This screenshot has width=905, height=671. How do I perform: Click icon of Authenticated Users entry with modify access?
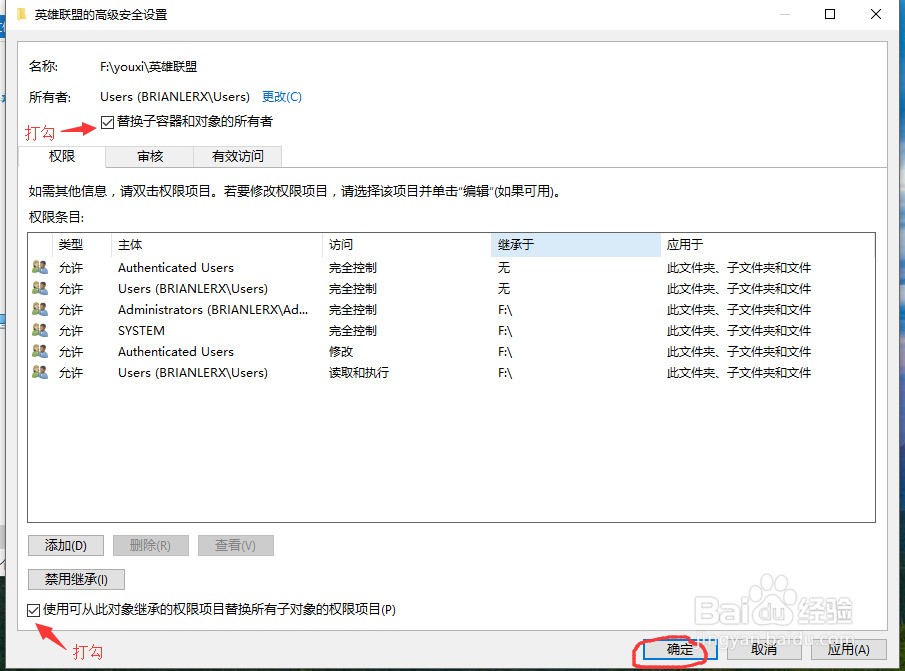[40, 351]
